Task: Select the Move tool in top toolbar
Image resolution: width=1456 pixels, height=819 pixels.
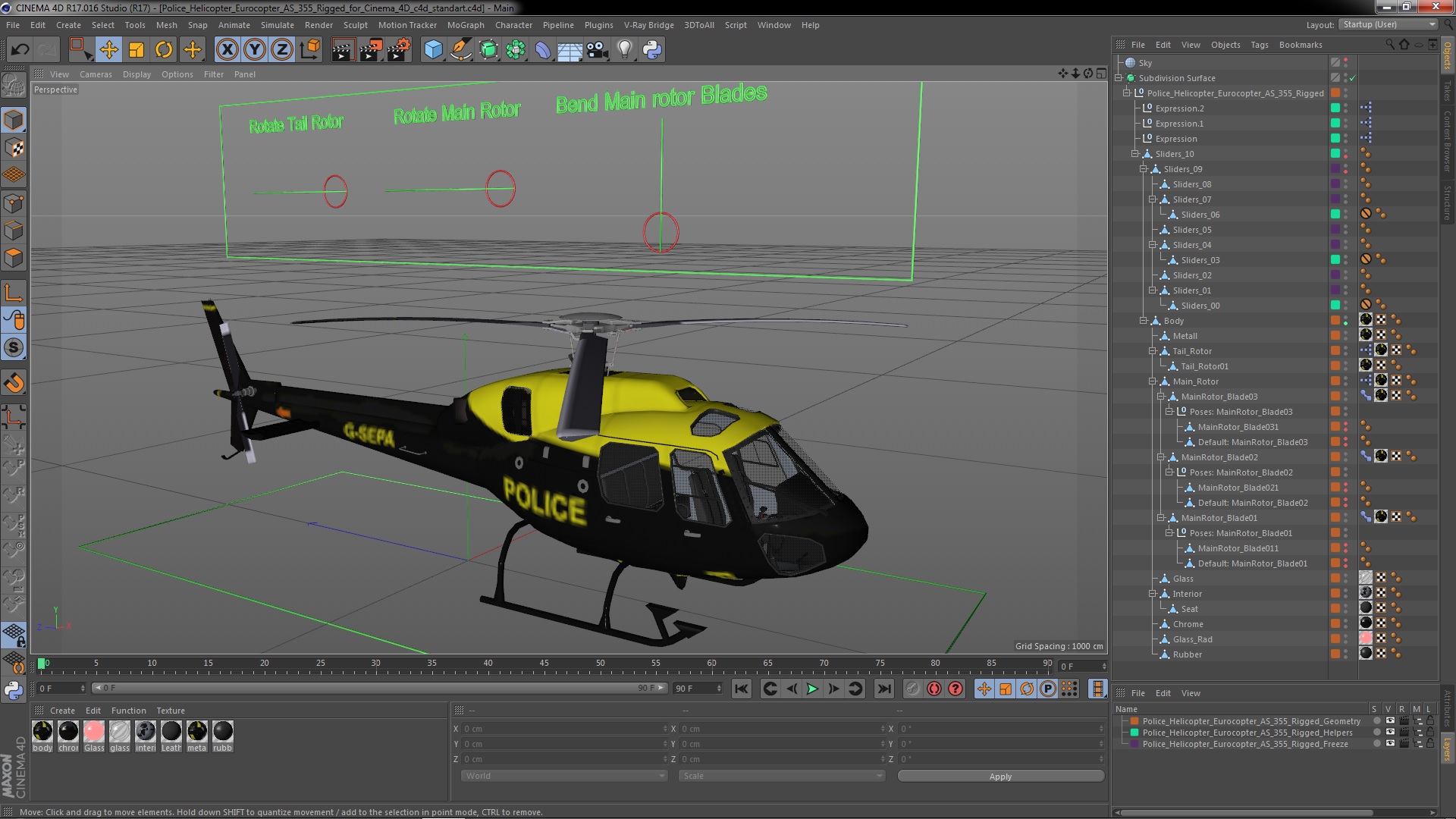Action: (x=108, y=50)
